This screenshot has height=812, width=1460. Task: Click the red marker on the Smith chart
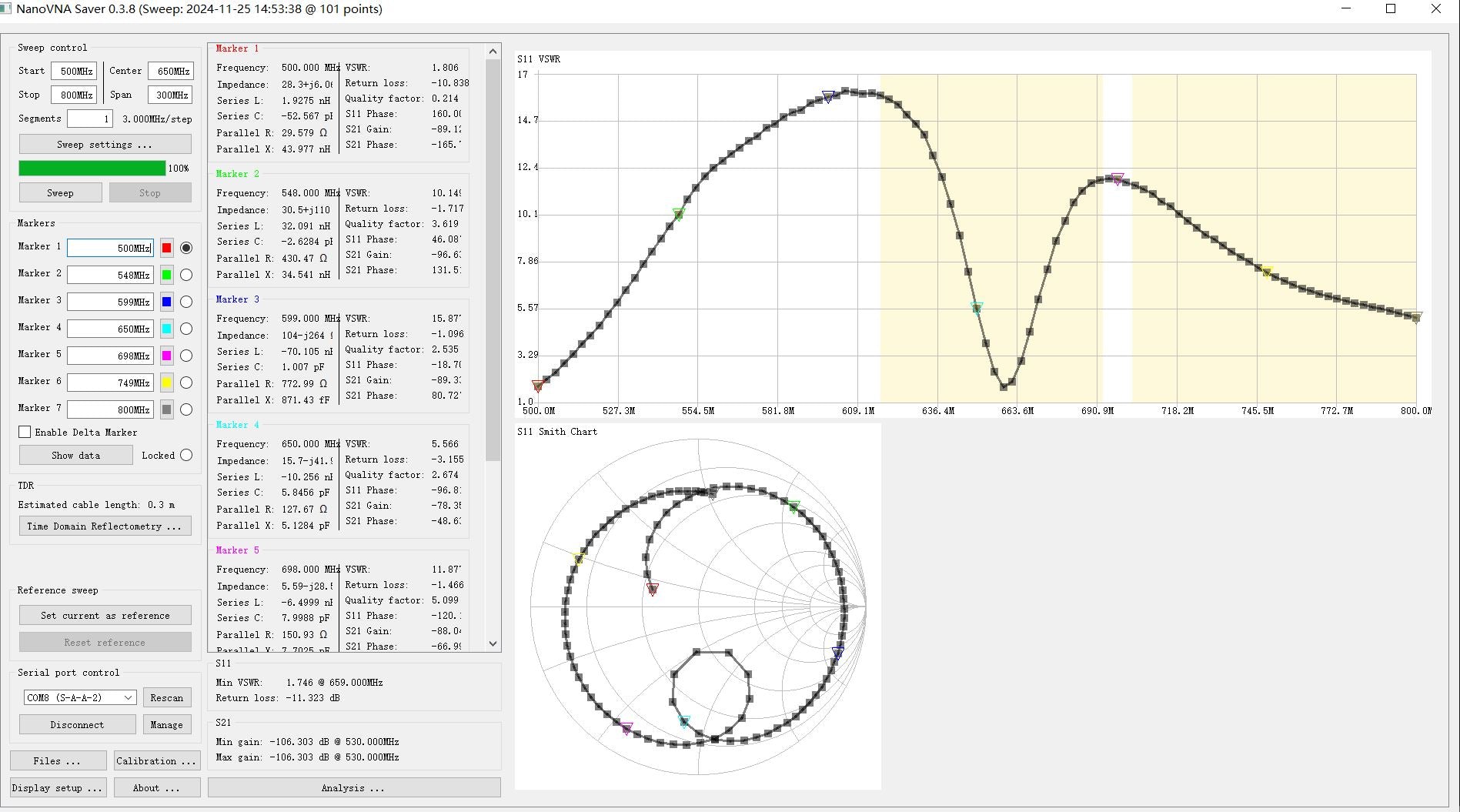(x=653, y=589)
